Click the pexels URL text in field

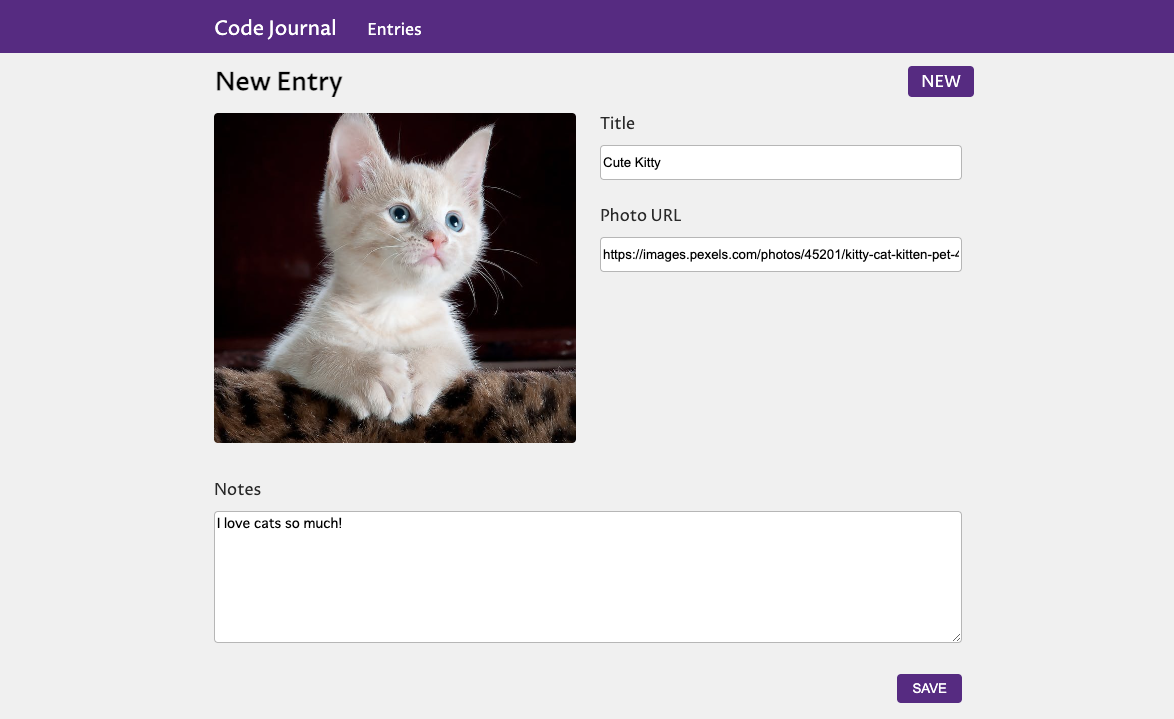tap(780, 254)
